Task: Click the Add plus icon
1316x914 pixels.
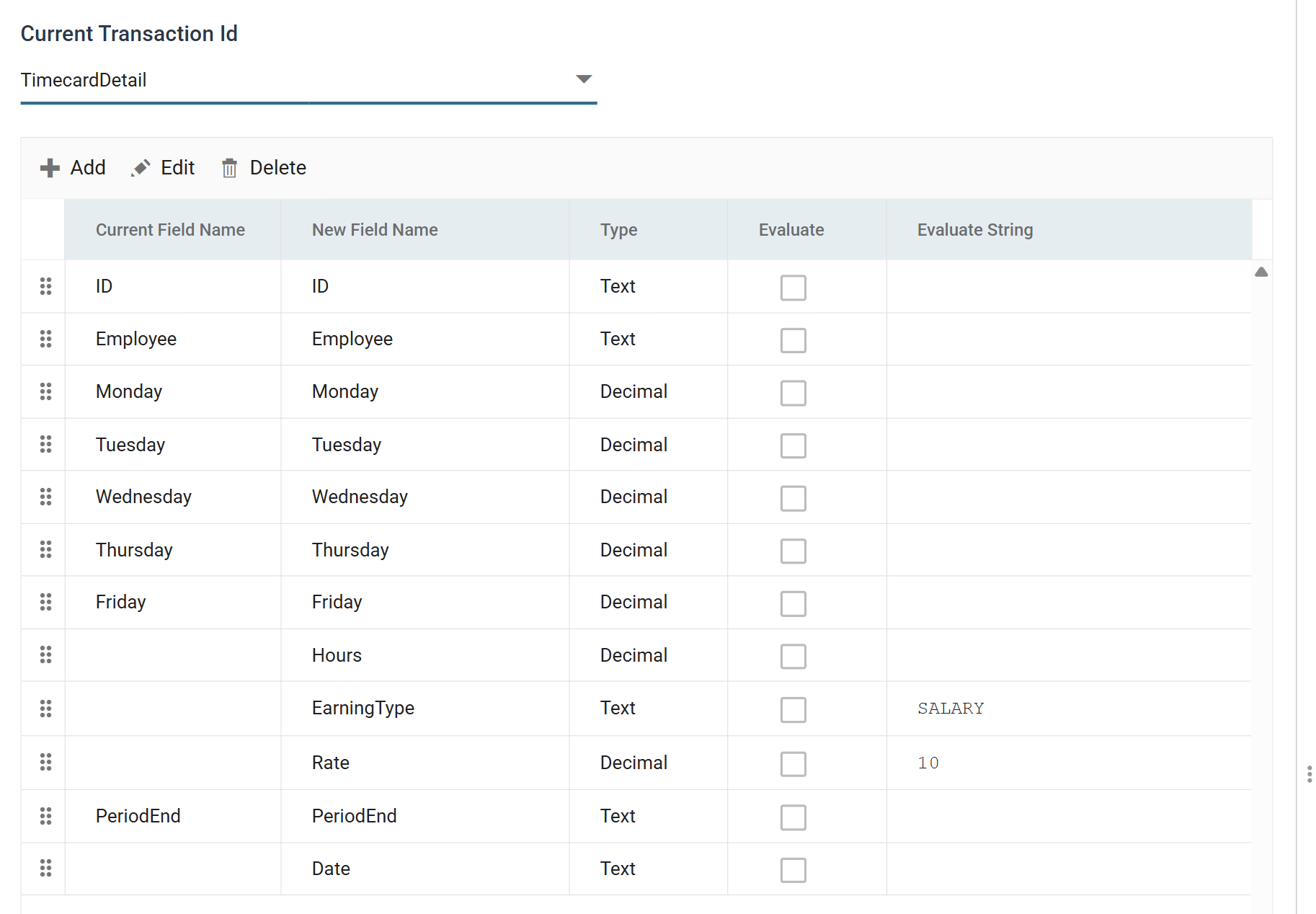Action: (50, 168)
